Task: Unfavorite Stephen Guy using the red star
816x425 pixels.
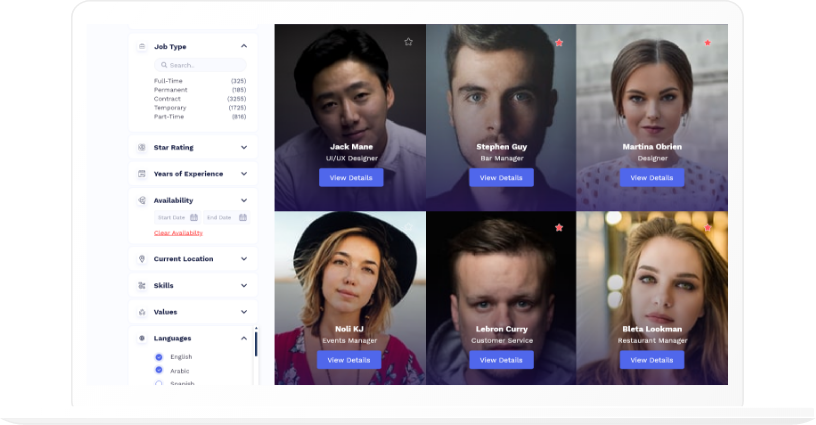Action: click(x=559, y=43)
